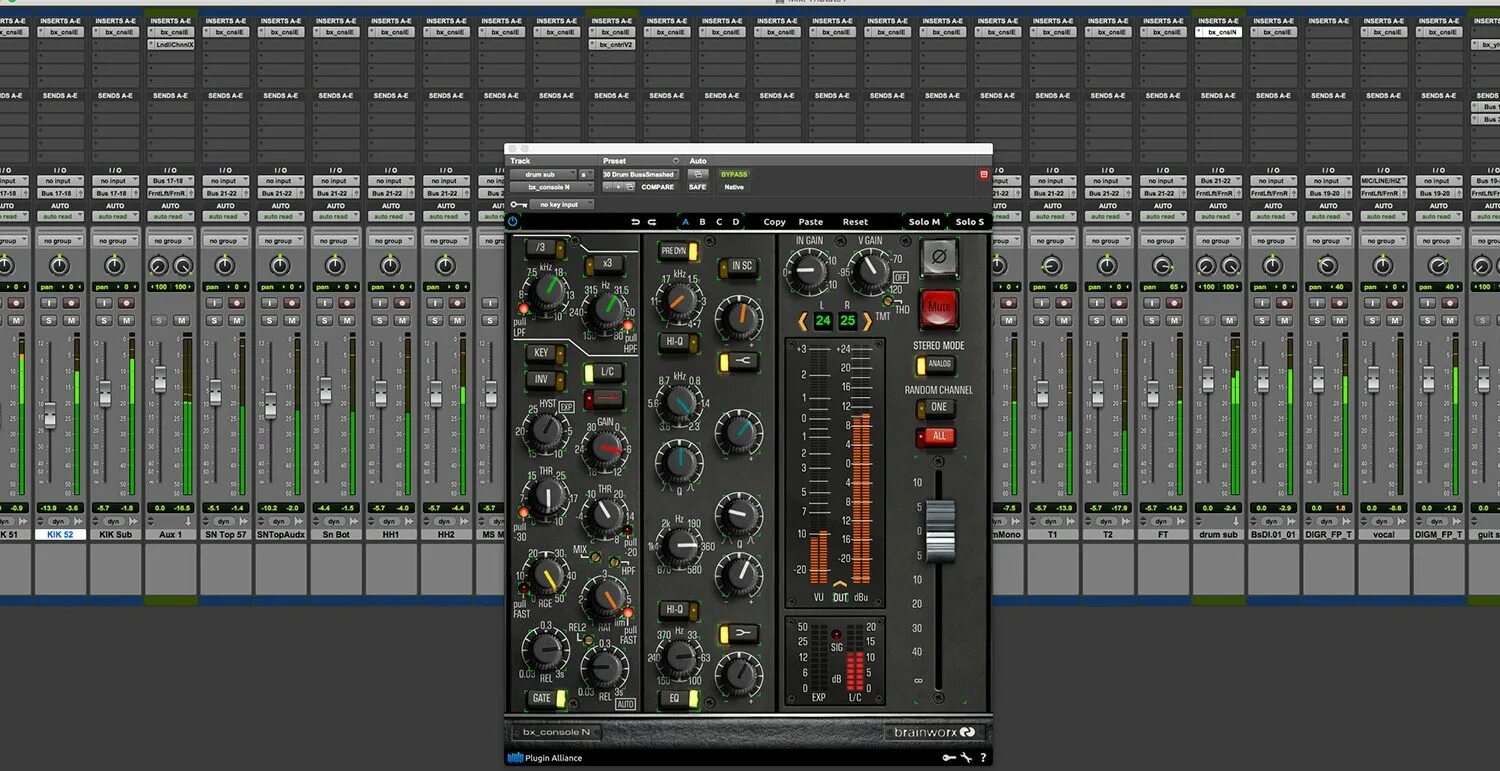Image resolution: width=1500 pixels, height=771 pixels.
Task: Open KIK 52 auto read dropdown
Action: 58,216
